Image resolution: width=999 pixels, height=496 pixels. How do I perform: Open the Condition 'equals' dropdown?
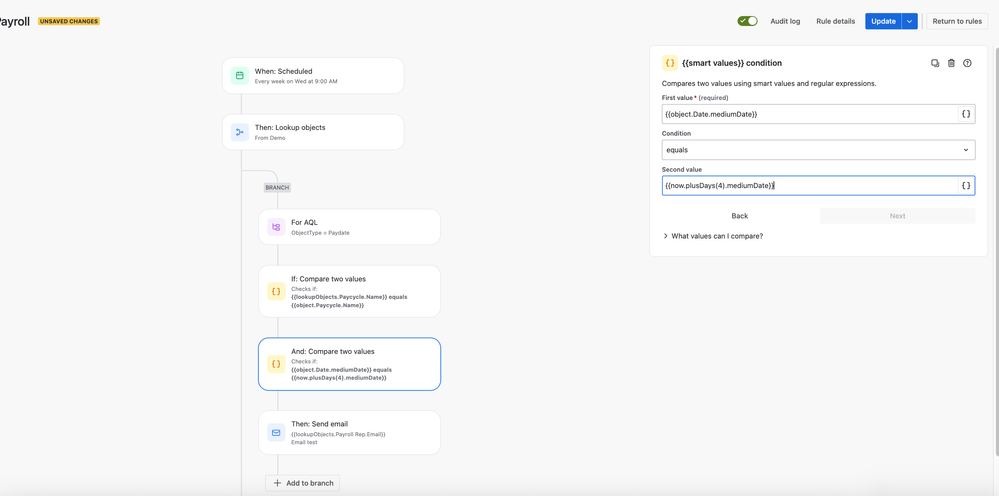818,150
